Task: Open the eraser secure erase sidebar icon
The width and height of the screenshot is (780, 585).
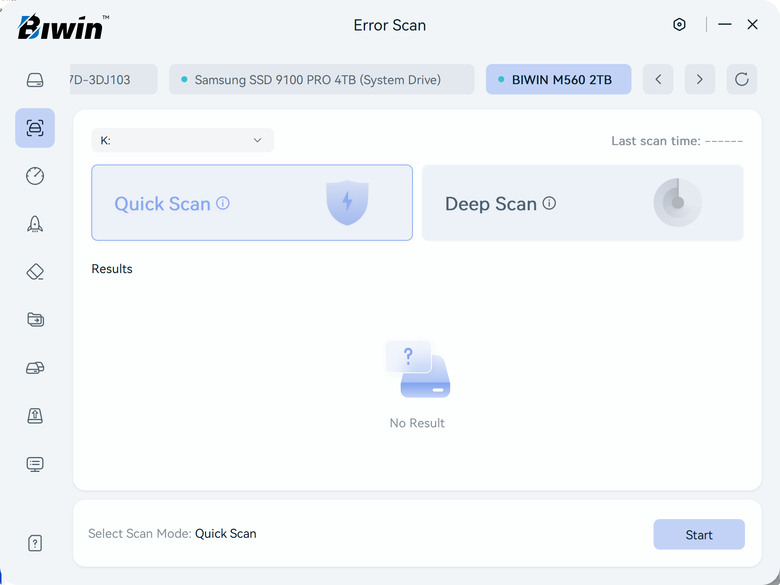Action: [35, 272]
